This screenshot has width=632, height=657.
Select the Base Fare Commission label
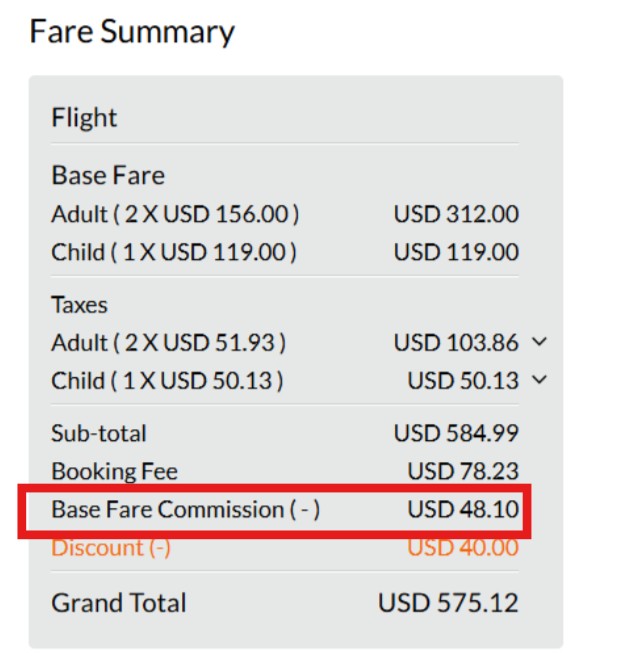point(186,509)
